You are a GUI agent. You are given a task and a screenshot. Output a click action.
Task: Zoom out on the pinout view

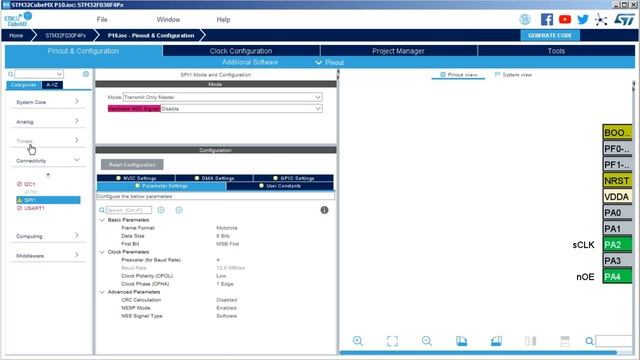(x=427, y=341)
